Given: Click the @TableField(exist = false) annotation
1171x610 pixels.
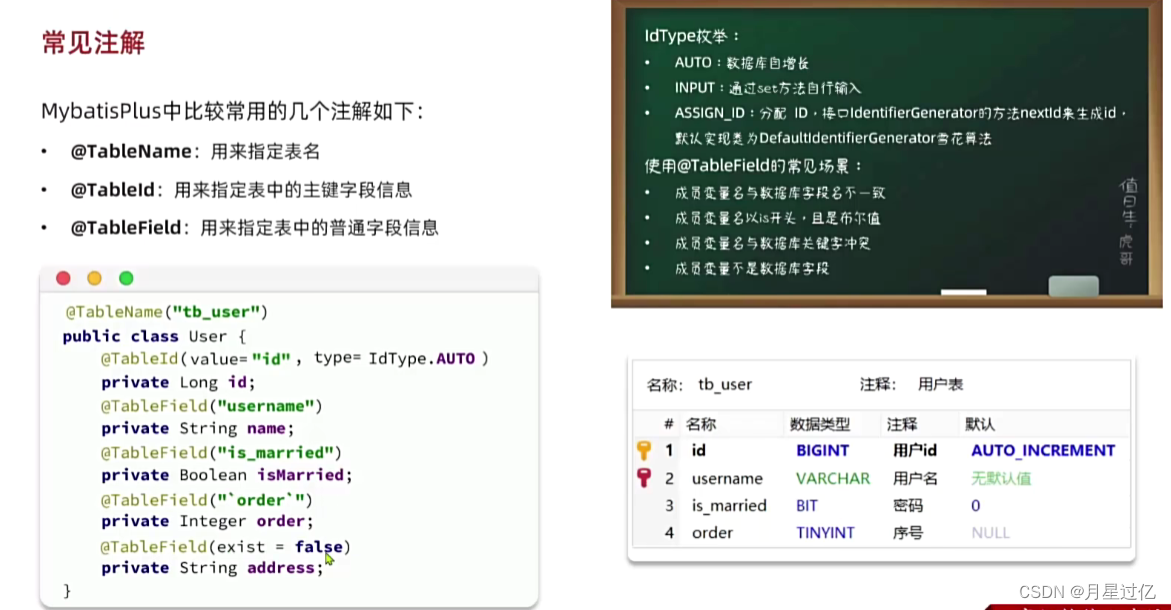Looking at the screenshot, I should pos(226,547).
